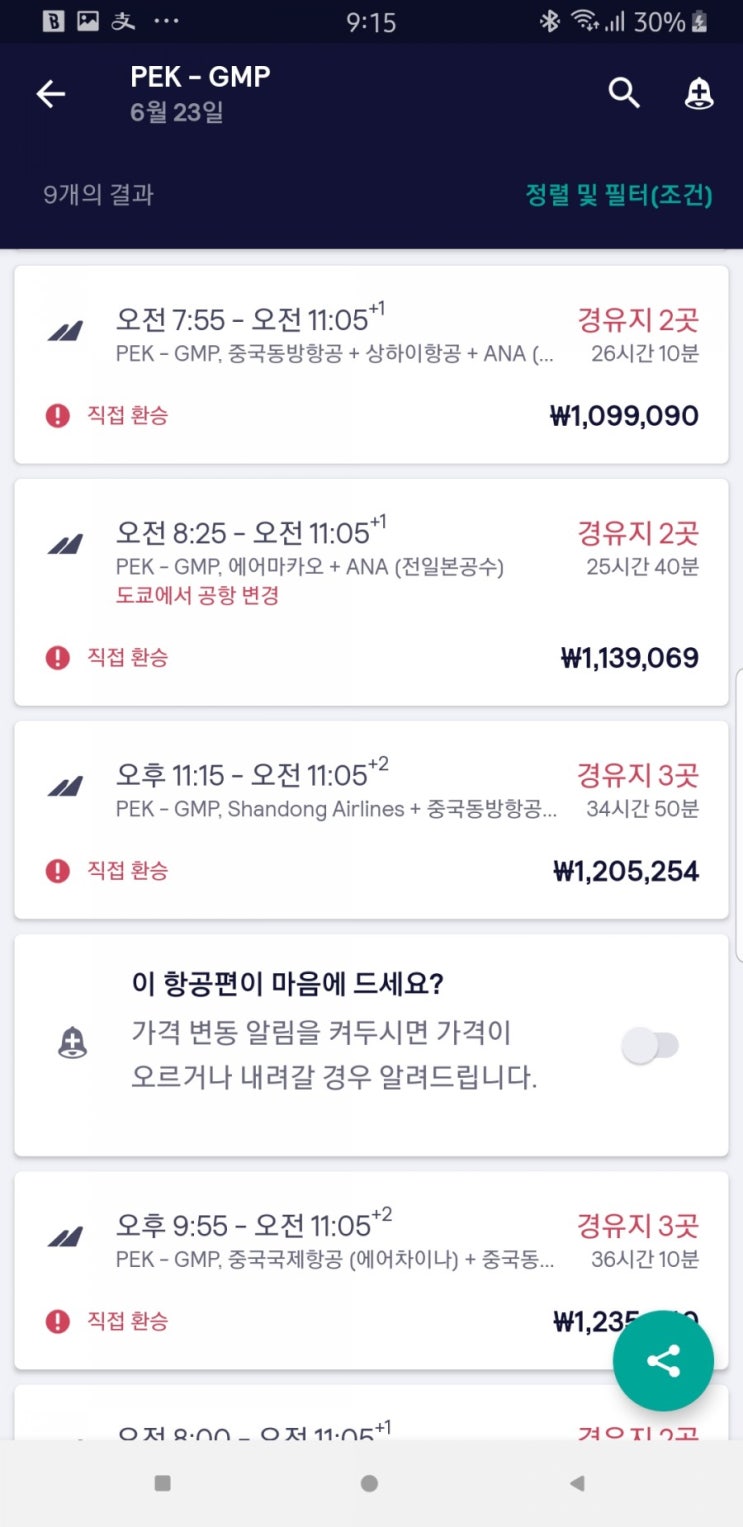The width and height of the screenshot is (743, 1527).
Task: Tap the green share floating button
Action: pyautogui.click(x=663, y=1361)
